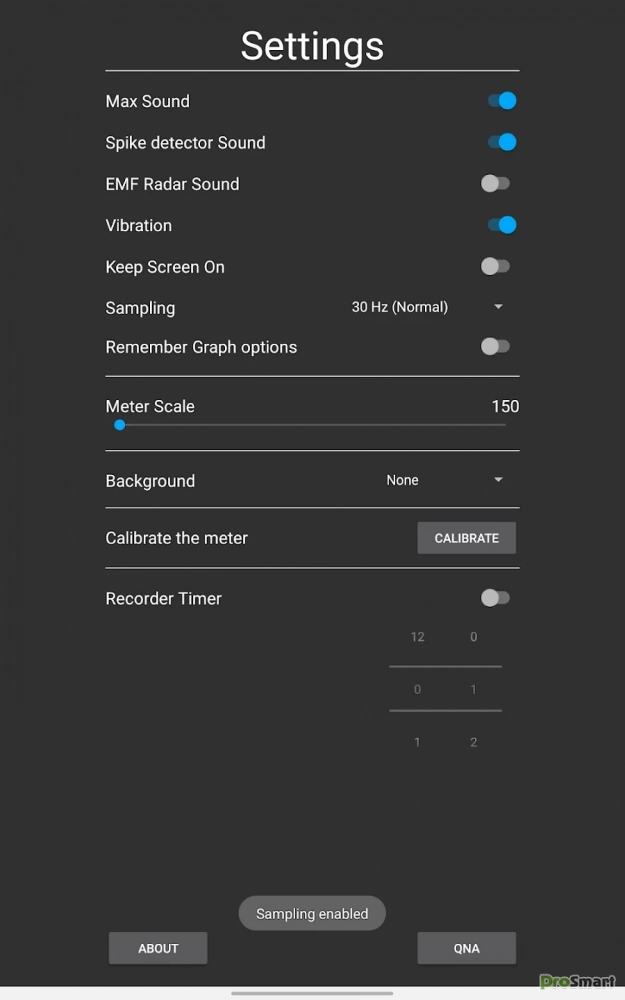625x1000 pixels.
Task: Open the Sampling 30 Hz (Normal) dropdown
Action: (427, 307)
